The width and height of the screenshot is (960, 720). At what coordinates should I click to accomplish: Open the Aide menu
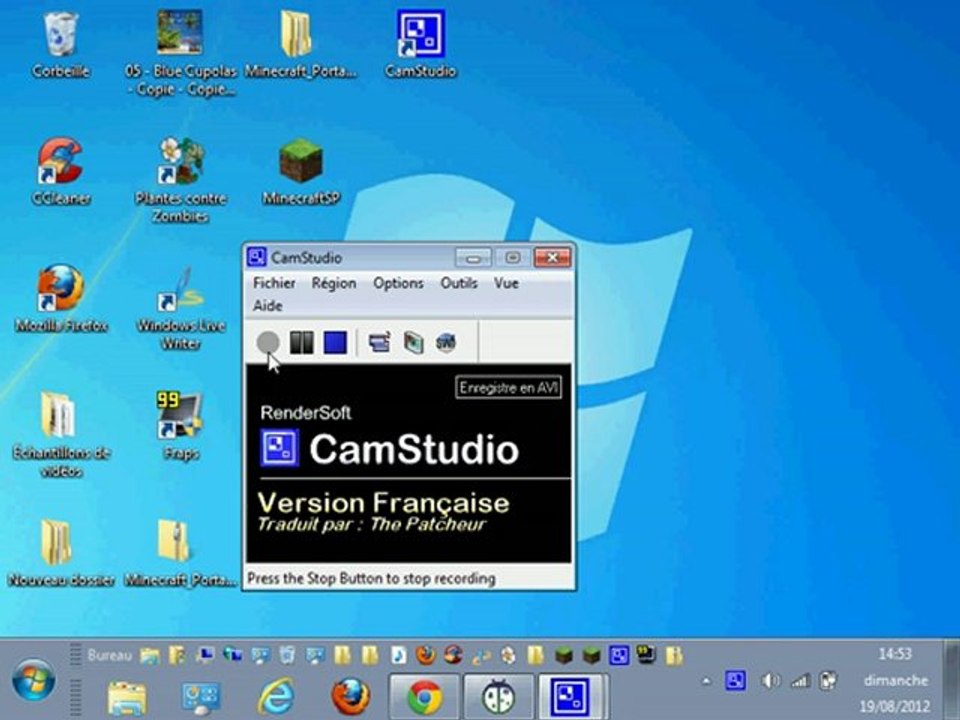tap(268, 306)
